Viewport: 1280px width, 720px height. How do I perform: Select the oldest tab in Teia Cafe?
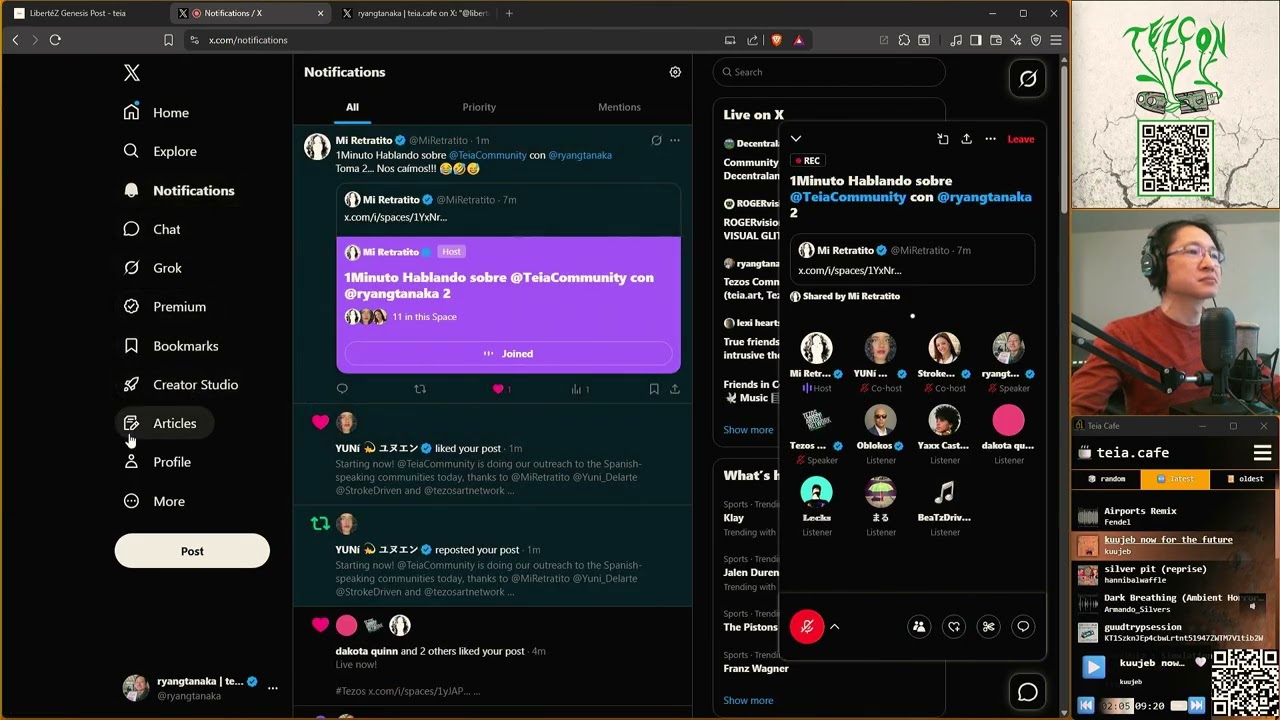1244,479
